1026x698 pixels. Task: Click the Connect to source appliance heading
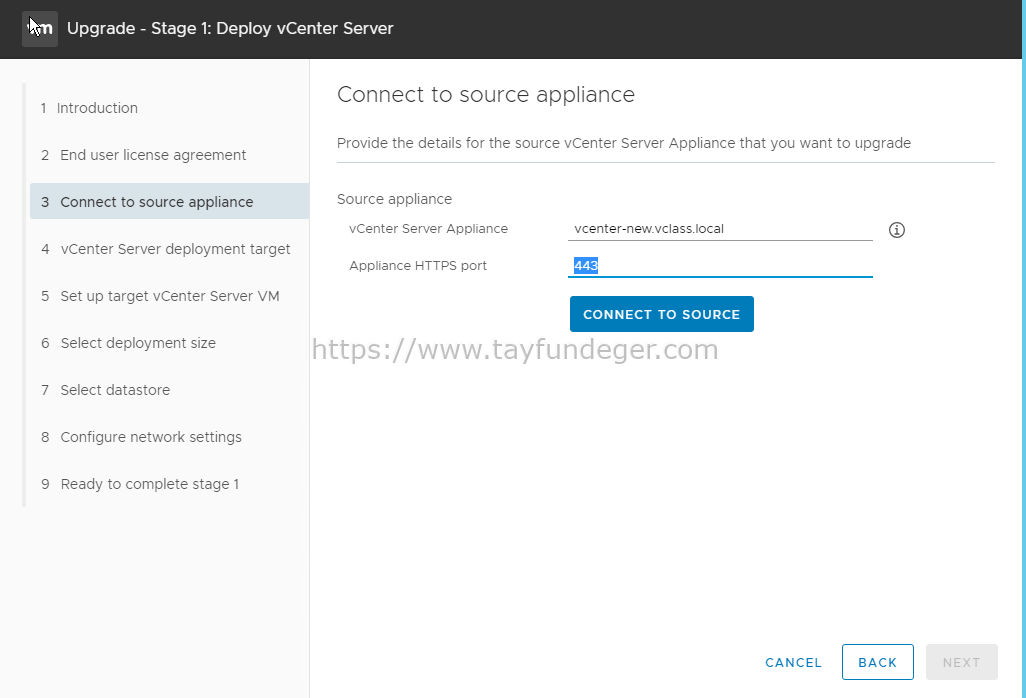[x=486, y=95]
